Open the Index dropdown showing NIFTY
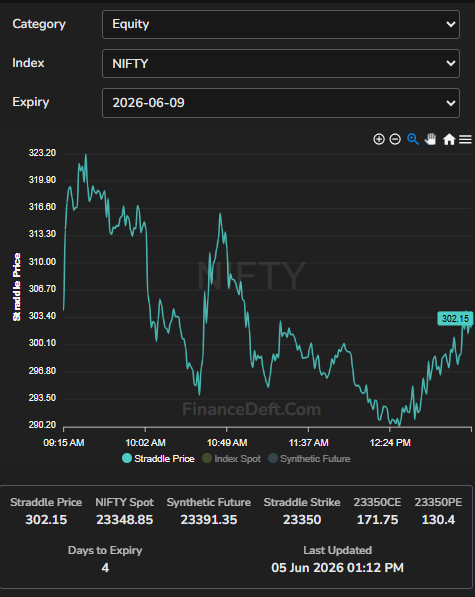The height and width of the screenshot is (597, 475). (281, 64)
